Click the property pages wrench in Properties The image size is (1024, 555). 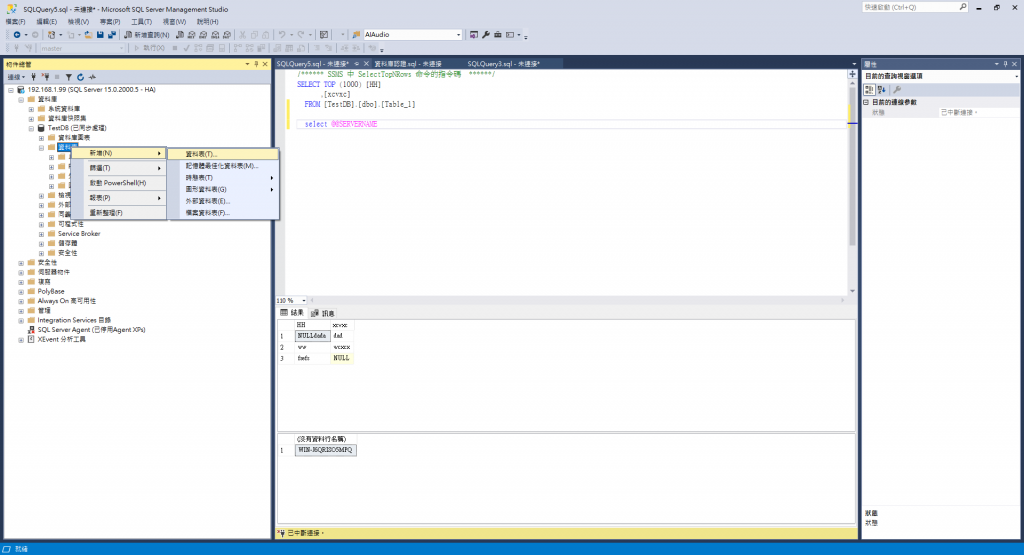(897, 90)
